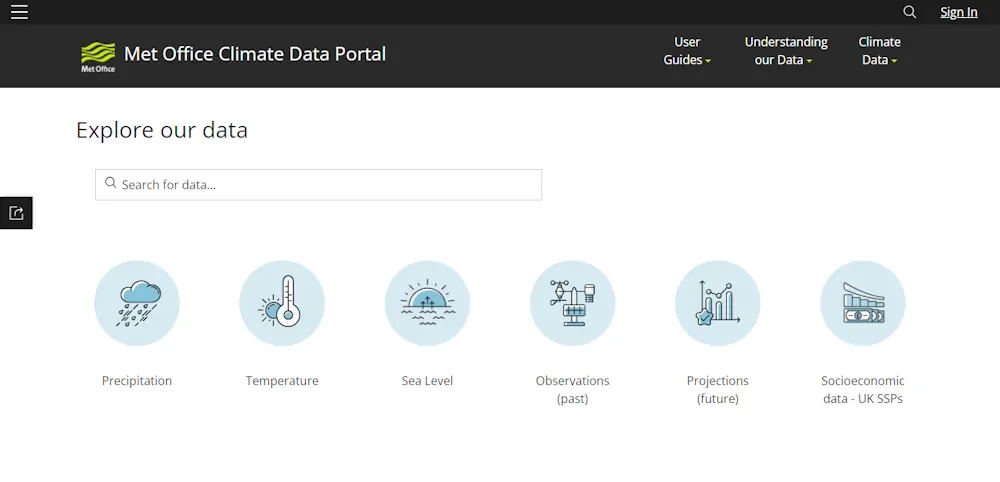The height and width of the screenshot is (482, 1000).
Task: Click the Temperature text label
Action: [282, 381]
